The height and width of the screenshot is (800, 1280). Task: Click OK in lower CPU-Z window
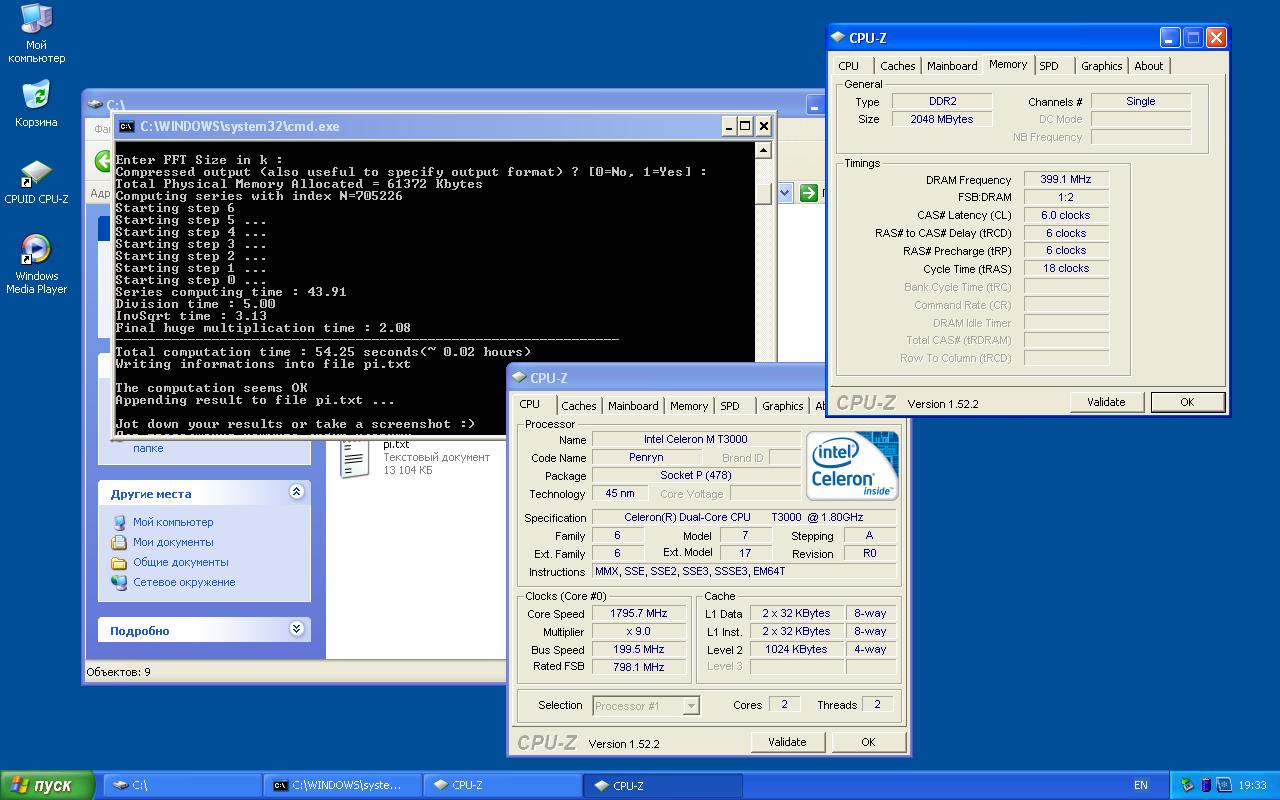[x=868, y=742]
